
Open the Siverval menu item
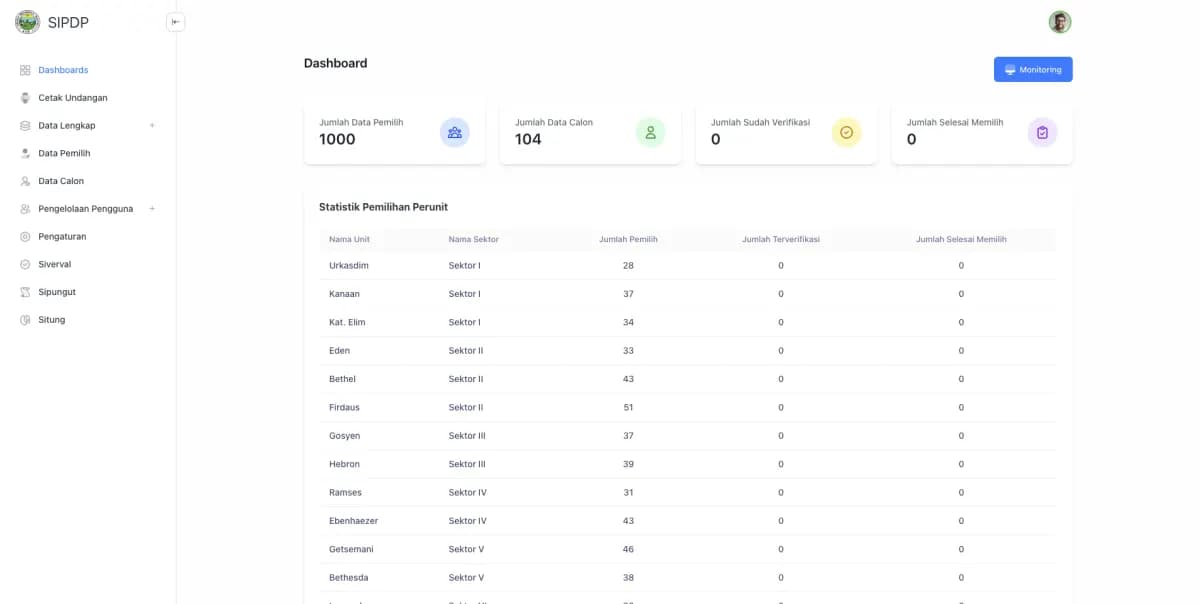click(x=55, y=265)
